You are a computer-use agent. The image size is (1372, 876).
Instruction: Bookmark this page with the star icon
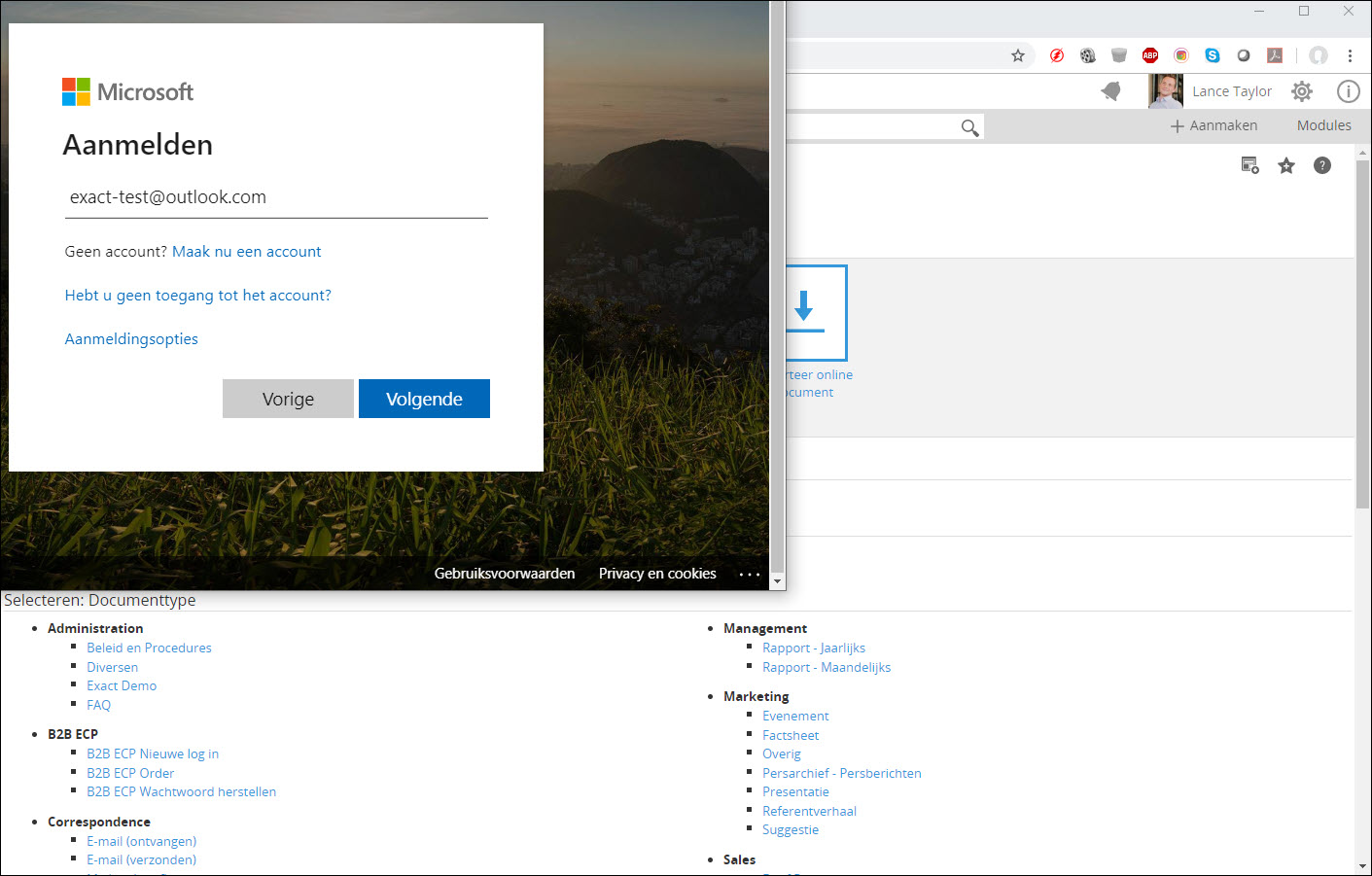(1018, 55)
